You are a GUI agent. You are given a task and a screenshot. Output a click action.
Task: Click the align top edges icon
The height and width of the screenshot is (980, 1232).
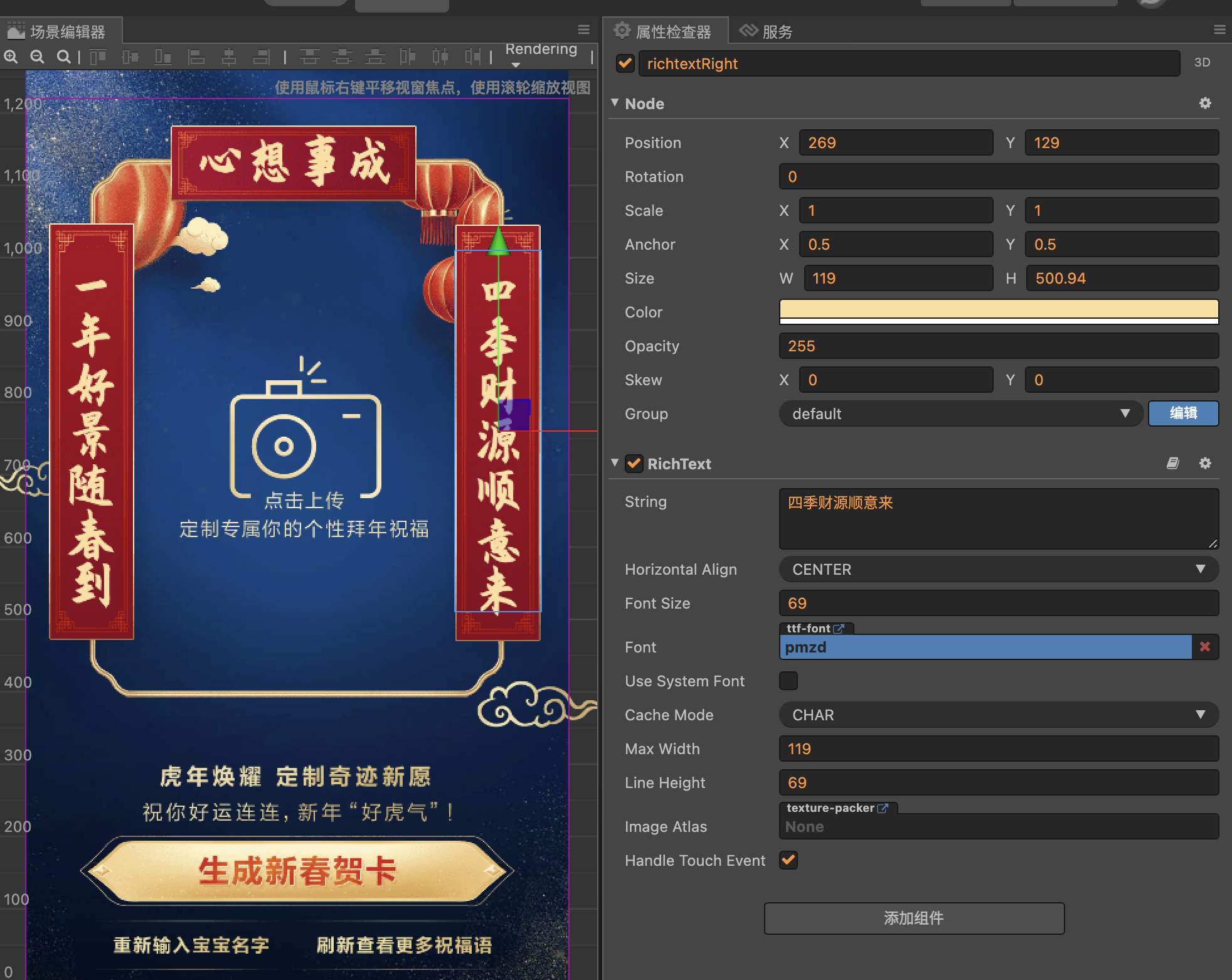tap(98, 58)
